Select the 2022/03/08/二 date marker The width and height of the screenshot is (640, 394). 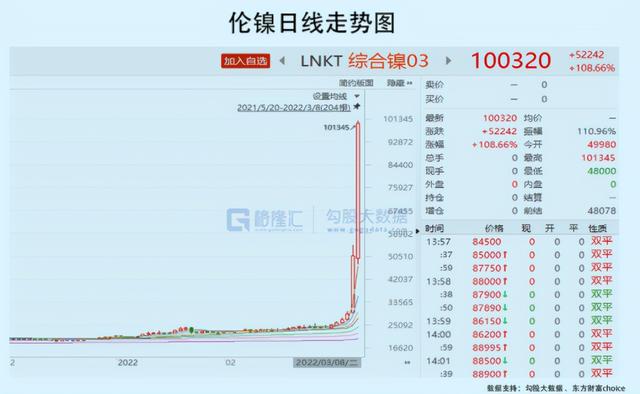327,363
